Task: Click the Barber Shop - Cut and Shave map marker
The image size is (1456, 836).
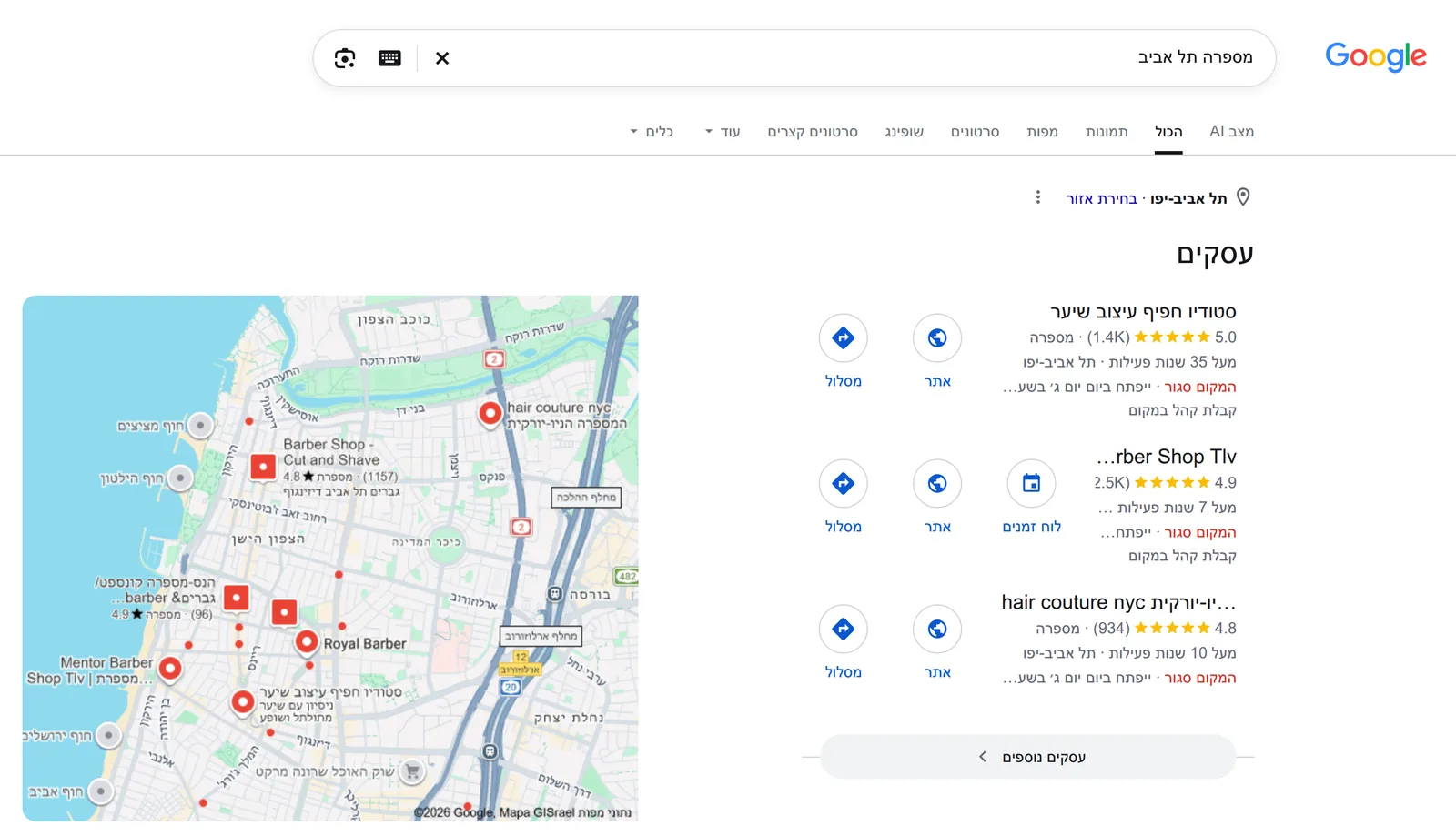Action: pos(263,467)
